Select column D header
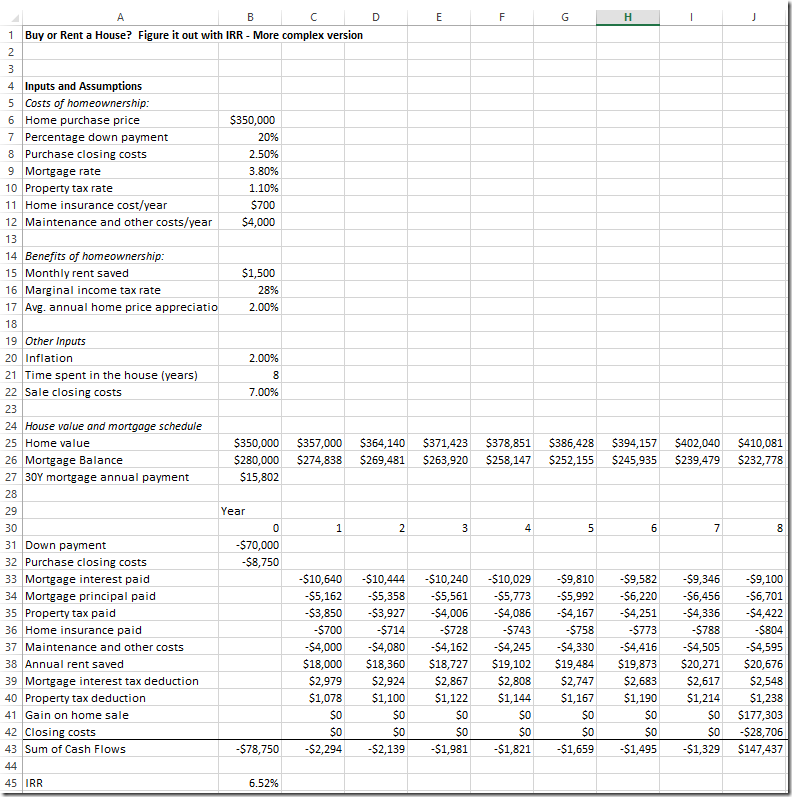Viewport: 792px width, 797px height. pyautogui.click(x=376, y=17)
